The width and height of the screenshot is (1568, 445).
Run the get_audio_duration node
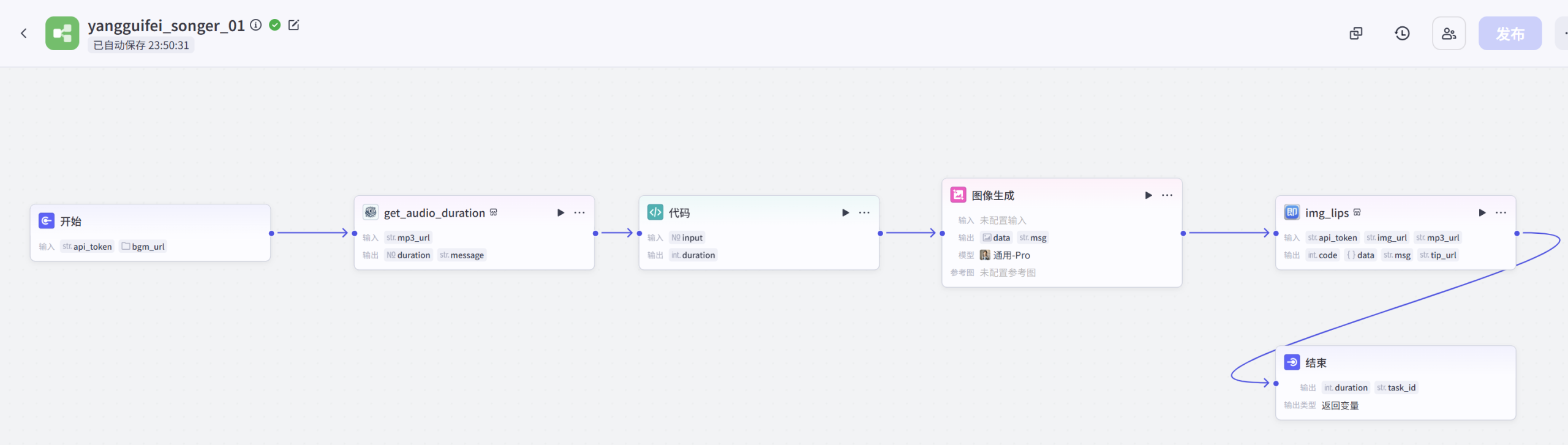point(560,212)
